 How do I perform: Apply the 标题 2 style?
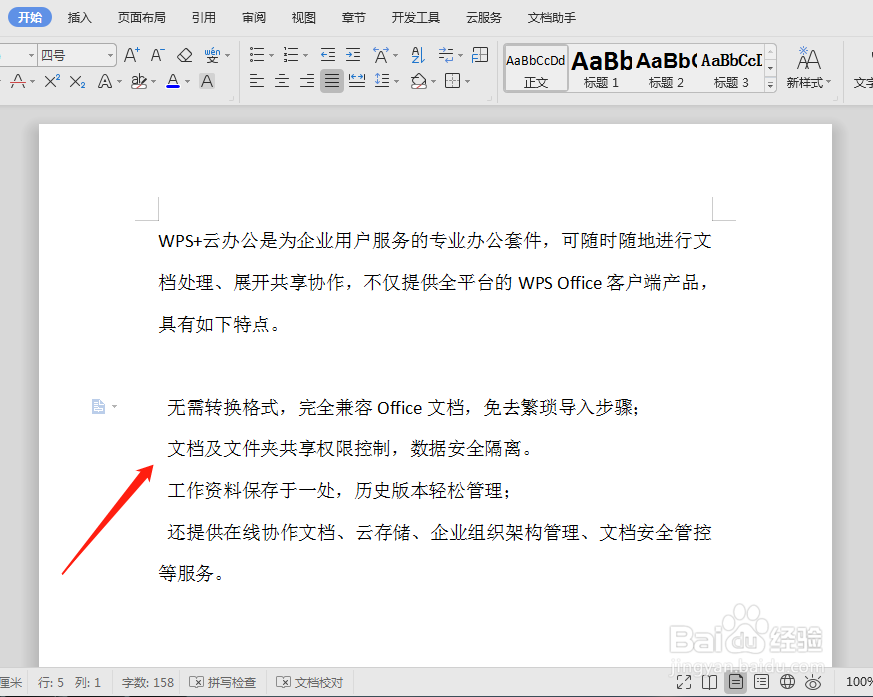666,68
